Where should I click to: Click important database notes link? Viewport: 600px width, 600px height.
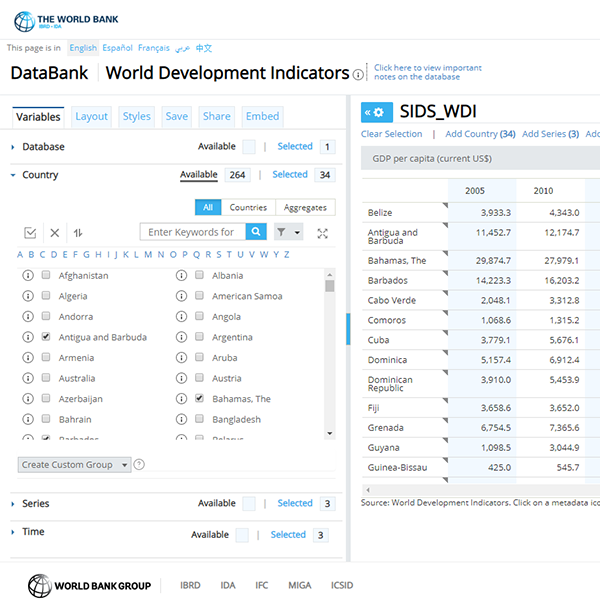click(428, 72)
